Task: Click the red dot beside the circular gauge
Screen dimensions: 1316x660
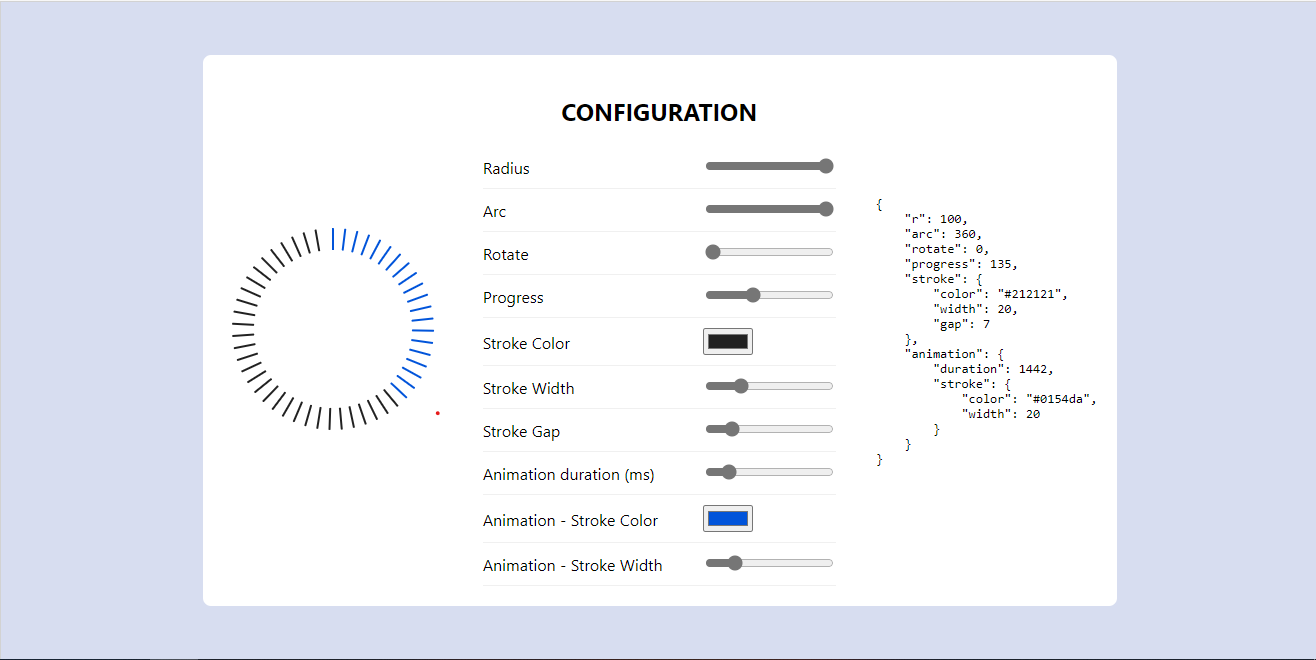Action: (x=437, y=412)
